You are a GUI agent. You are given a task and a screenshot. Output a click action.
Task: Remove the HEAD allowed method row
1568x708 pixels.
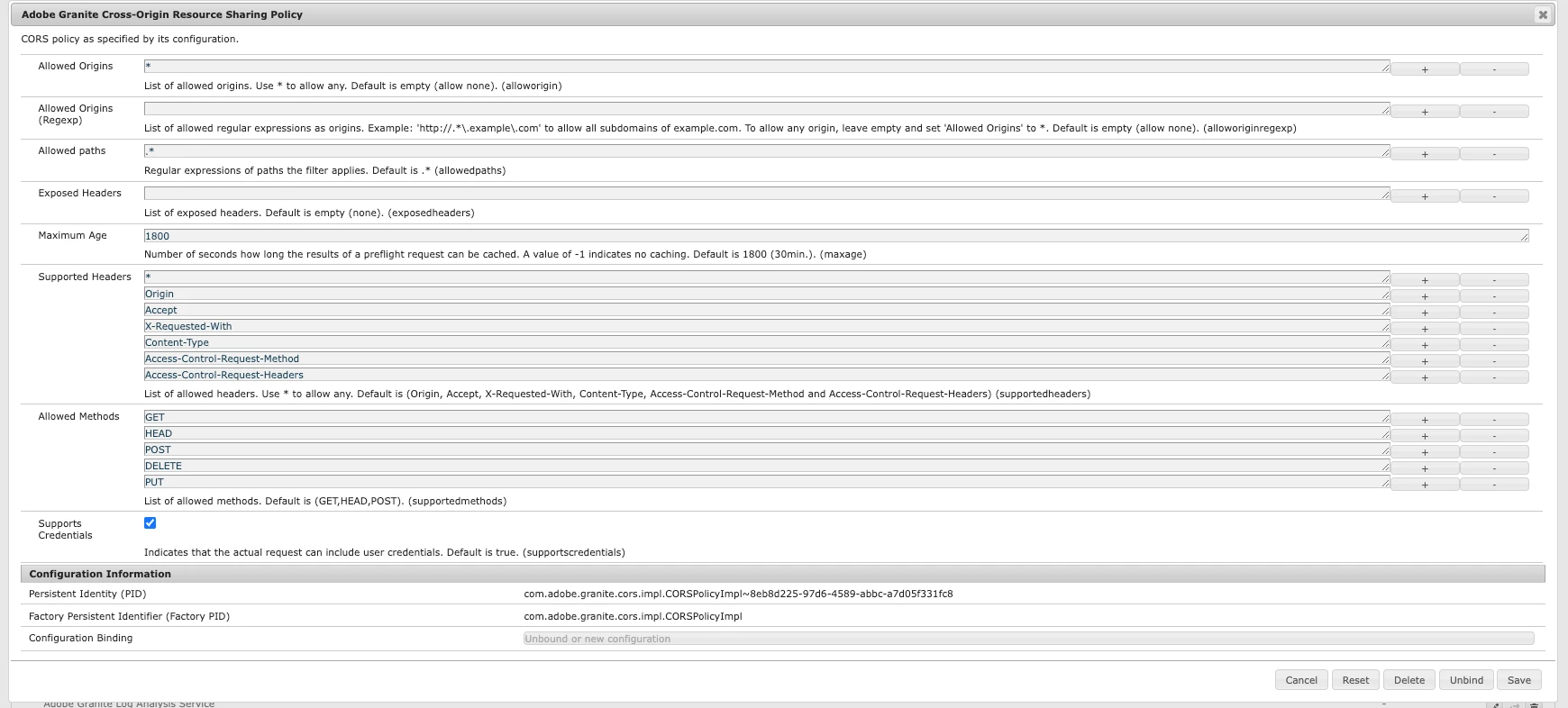1494,436
